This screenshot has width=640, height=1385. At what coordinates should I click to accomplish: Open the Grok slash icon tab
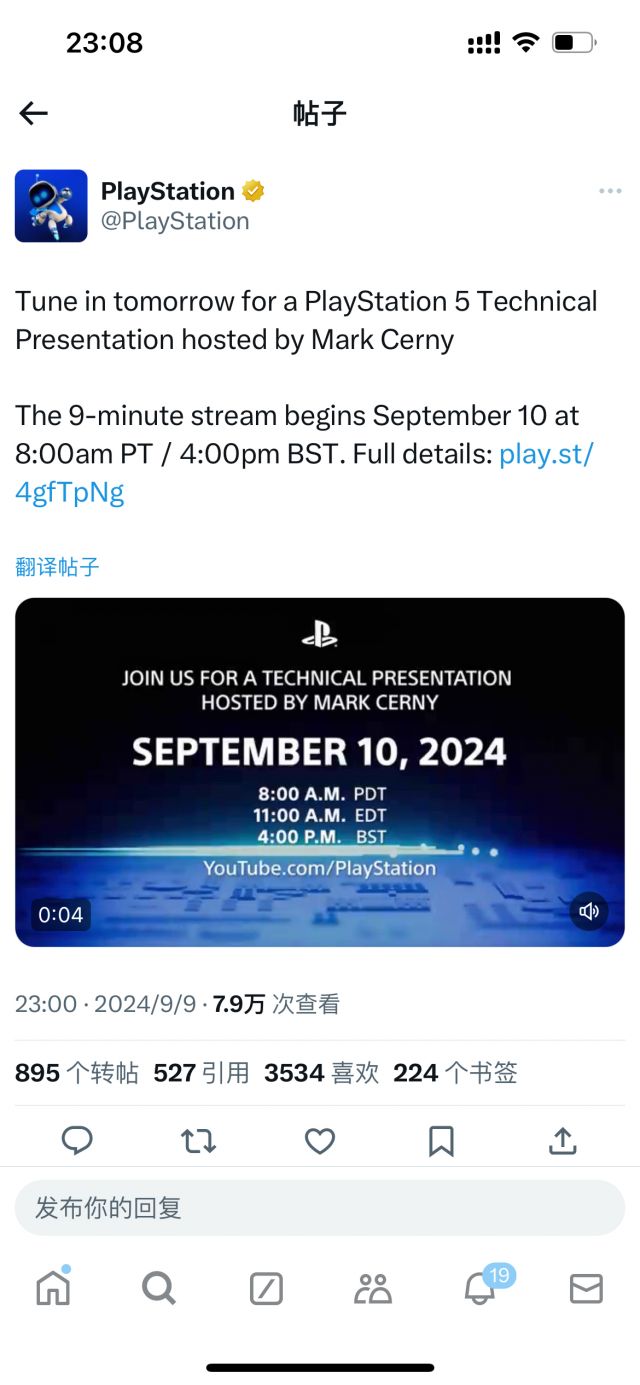coord(266,1289)
